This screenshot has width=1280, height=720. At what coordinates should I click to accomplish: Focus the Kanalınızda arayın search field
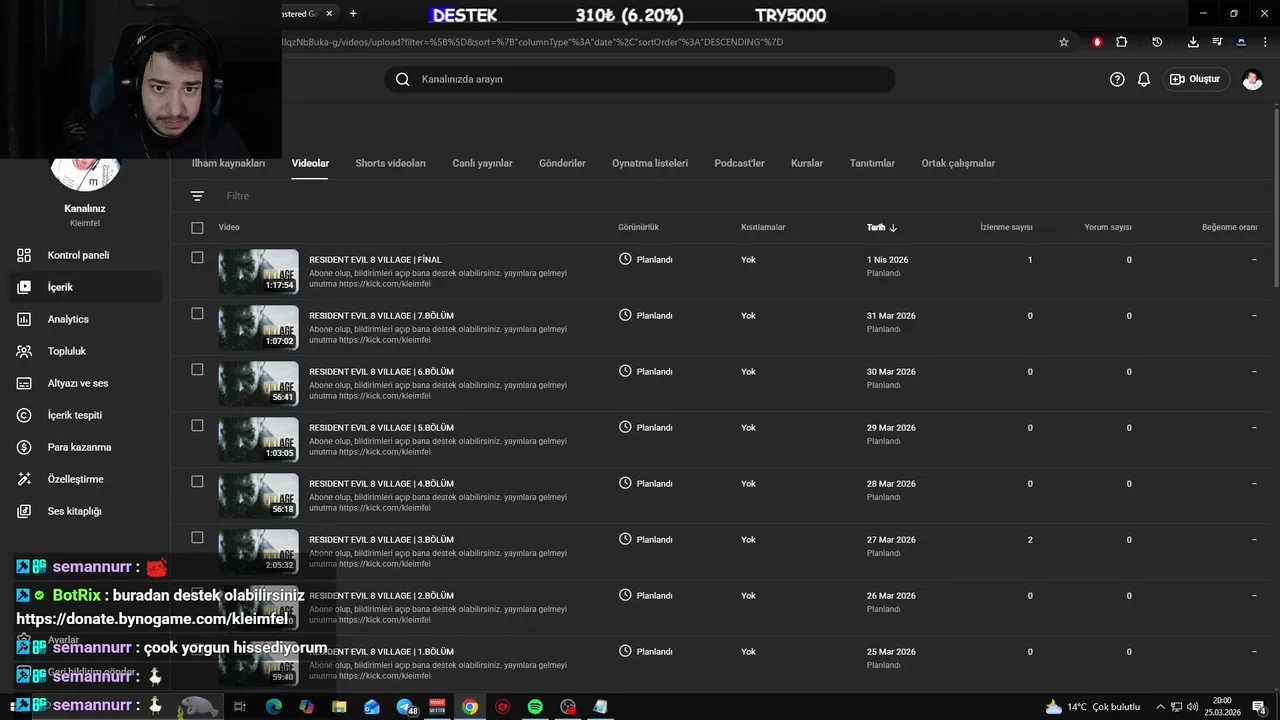(x=640, y=79)
